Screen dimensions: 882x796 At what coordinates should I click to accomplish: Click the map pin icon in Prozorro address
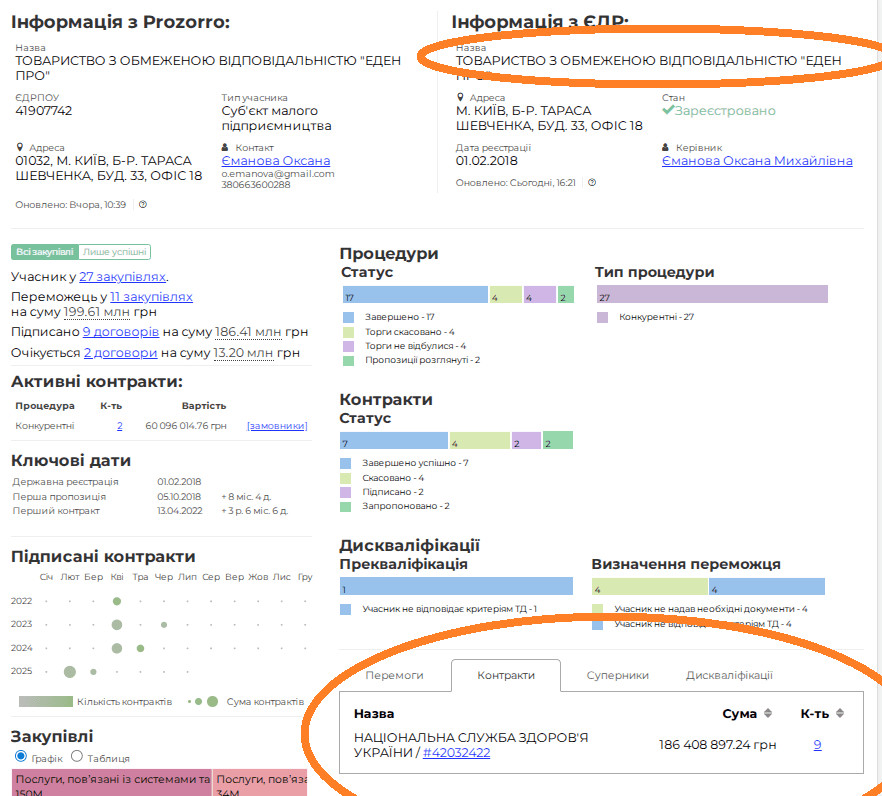pos(20,147)
